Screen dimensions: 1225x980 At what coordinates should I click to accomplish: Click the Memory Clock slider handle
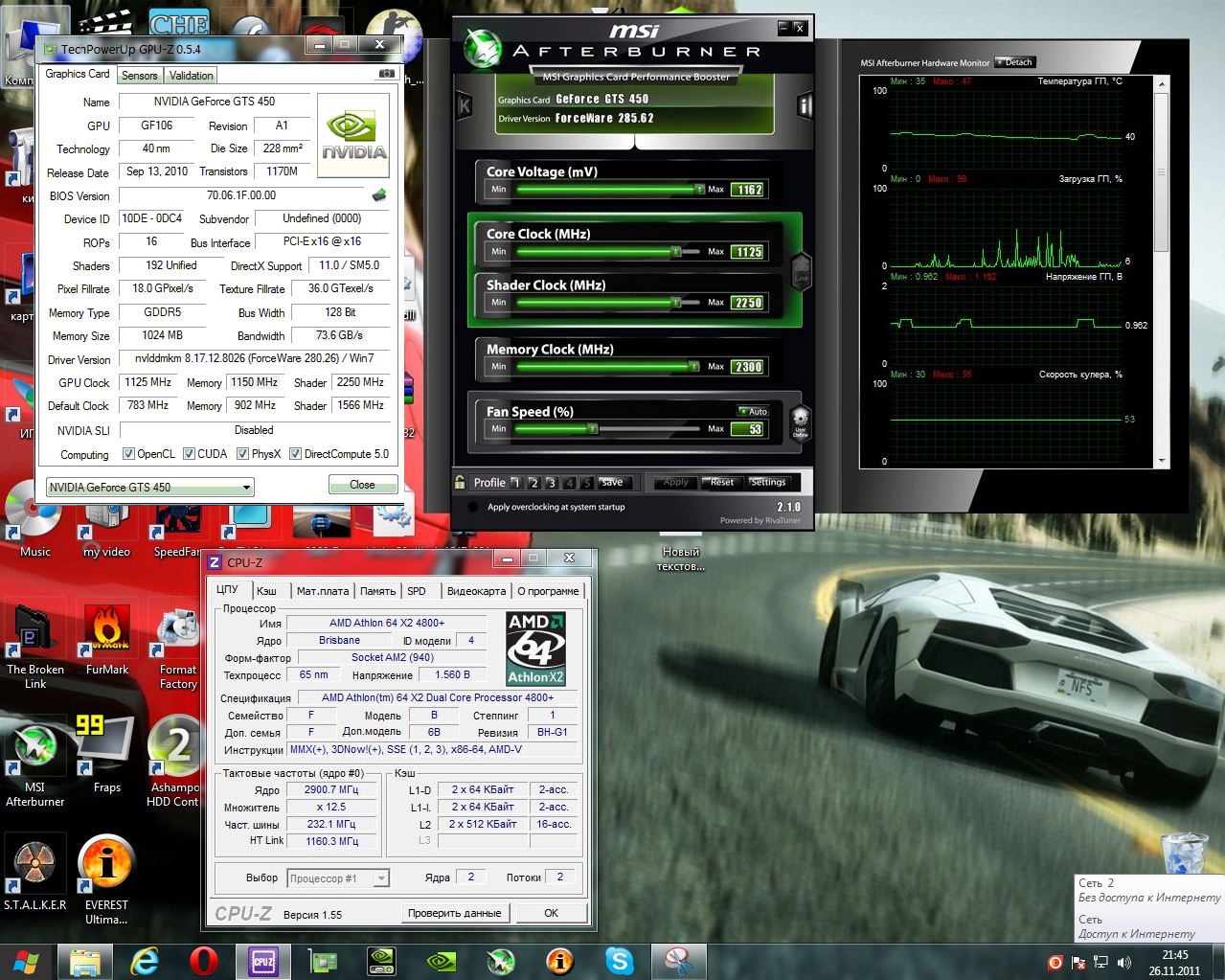click(x=694, y=366)
